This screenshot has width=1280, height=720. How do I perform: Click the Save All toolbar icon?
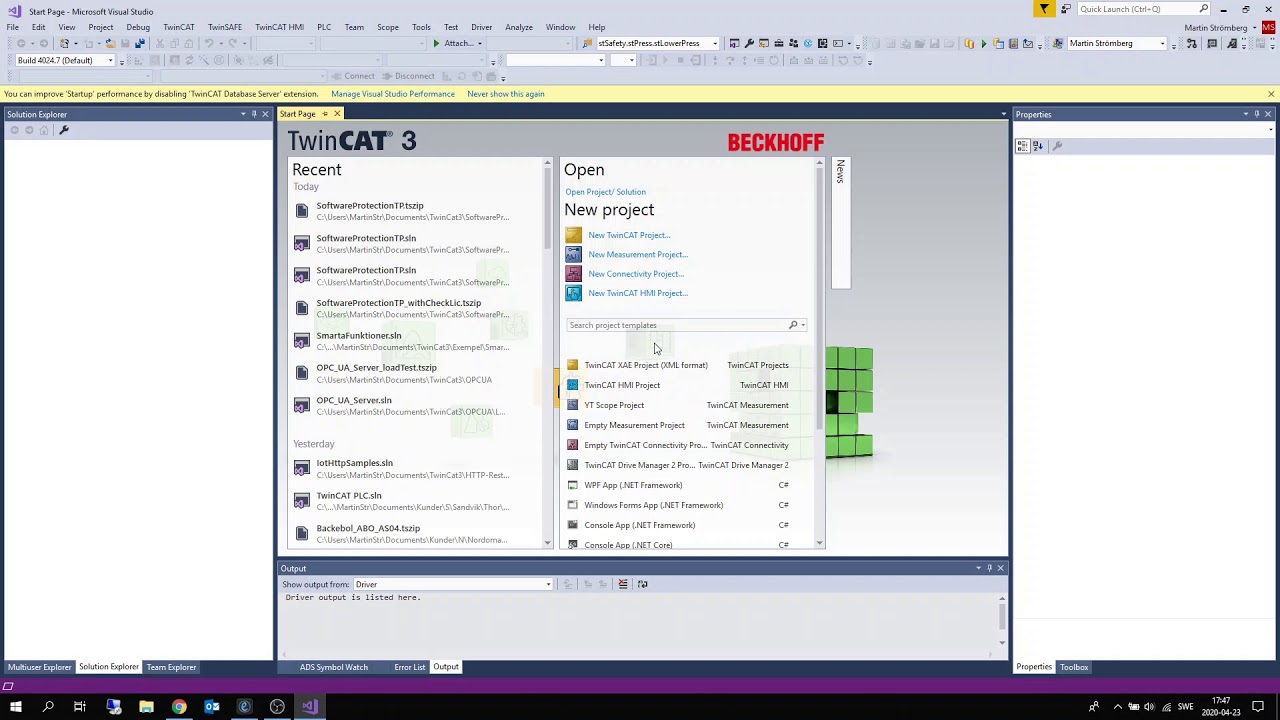140,43
